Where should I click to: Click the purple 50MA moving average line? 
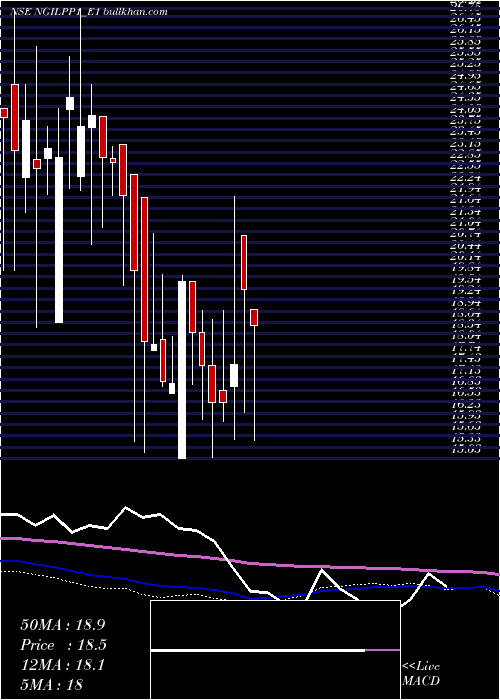pos(250,562)
